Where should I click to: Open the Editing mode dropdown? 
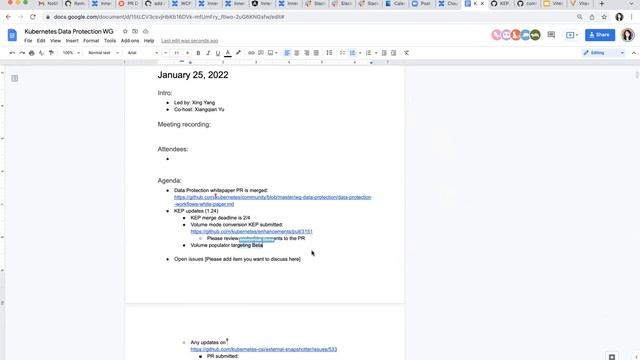coord(604,53)
